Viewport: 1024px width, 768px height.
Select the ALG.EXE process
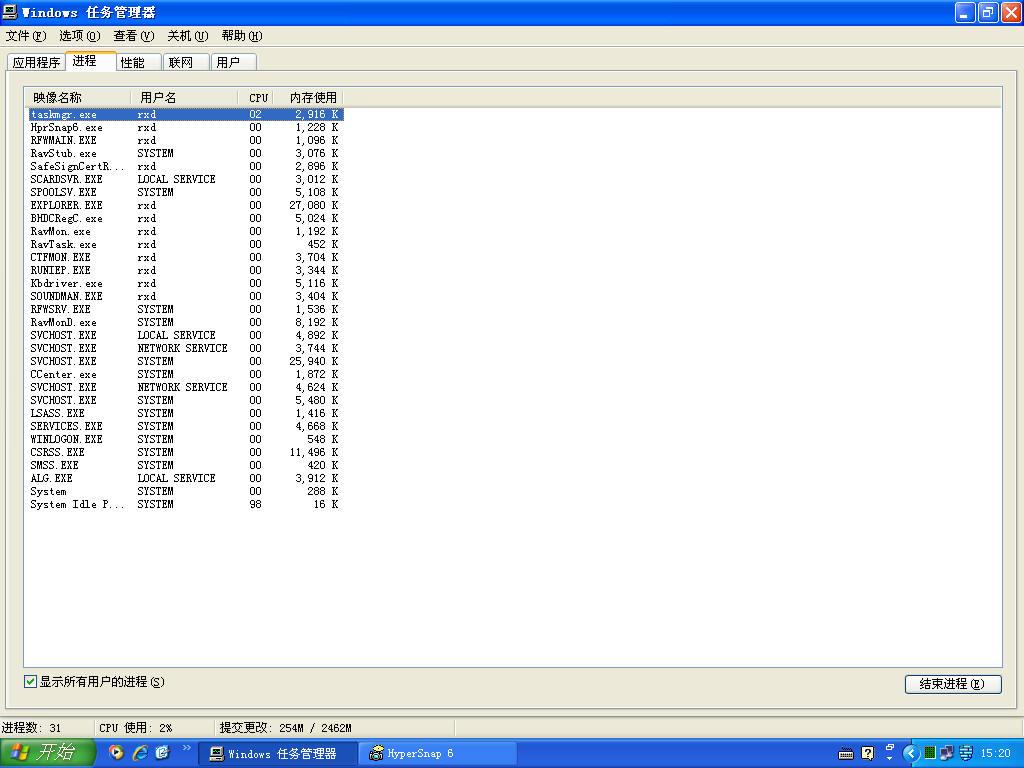pos(185,478)
